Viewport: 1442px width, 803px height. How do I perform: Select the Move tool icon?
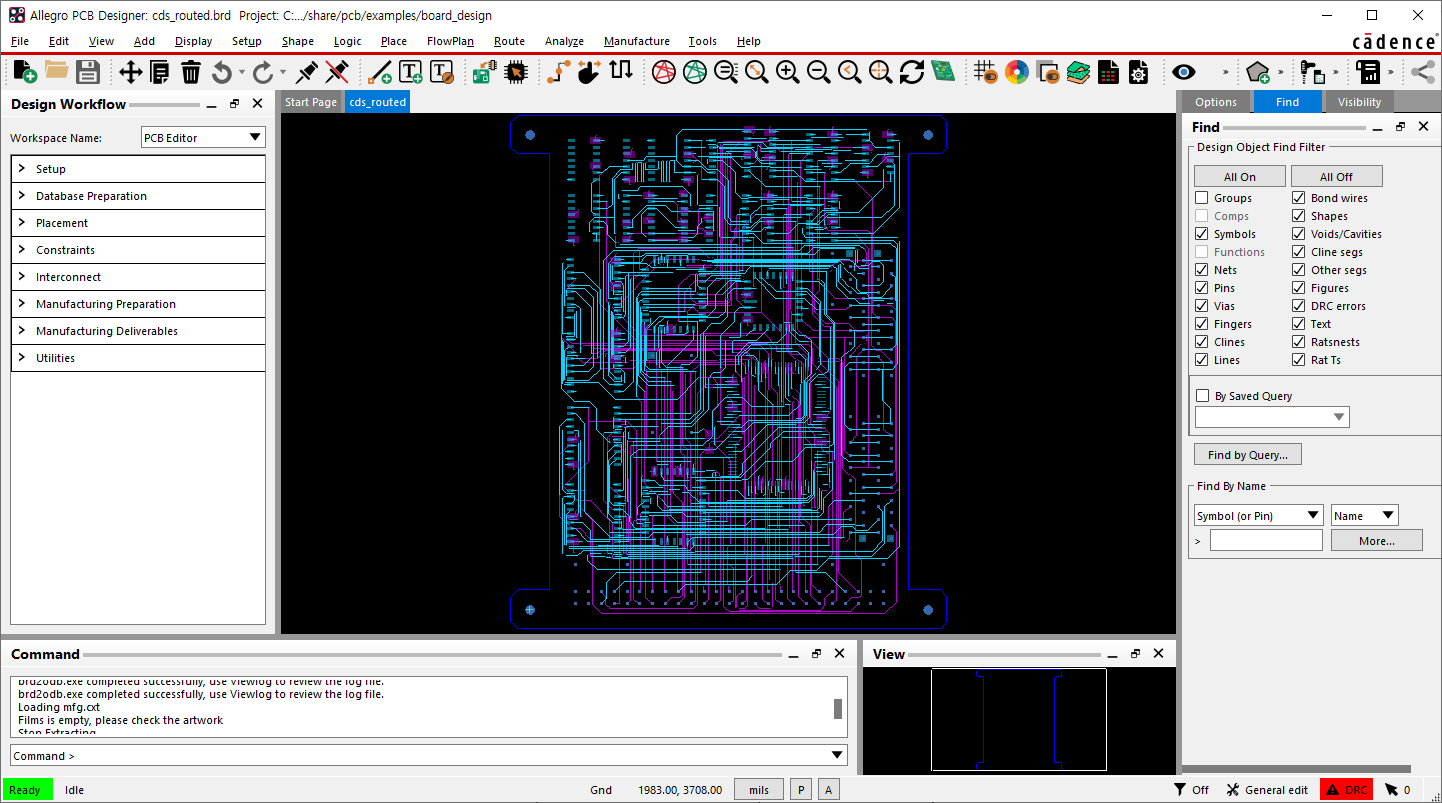tap(130, 72)
